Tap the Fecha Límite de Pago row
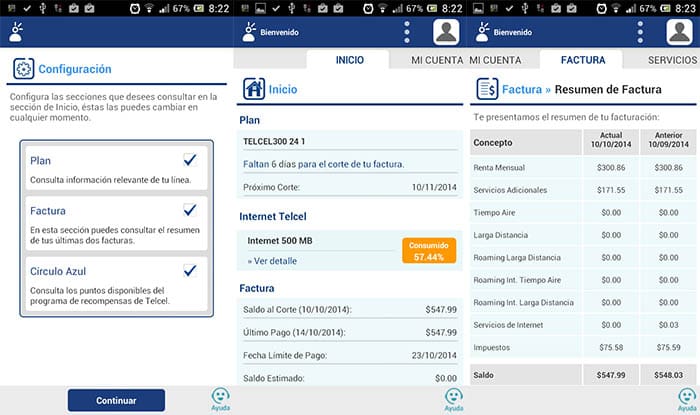This screenshot has height=415, width=700. pos(350,355)
